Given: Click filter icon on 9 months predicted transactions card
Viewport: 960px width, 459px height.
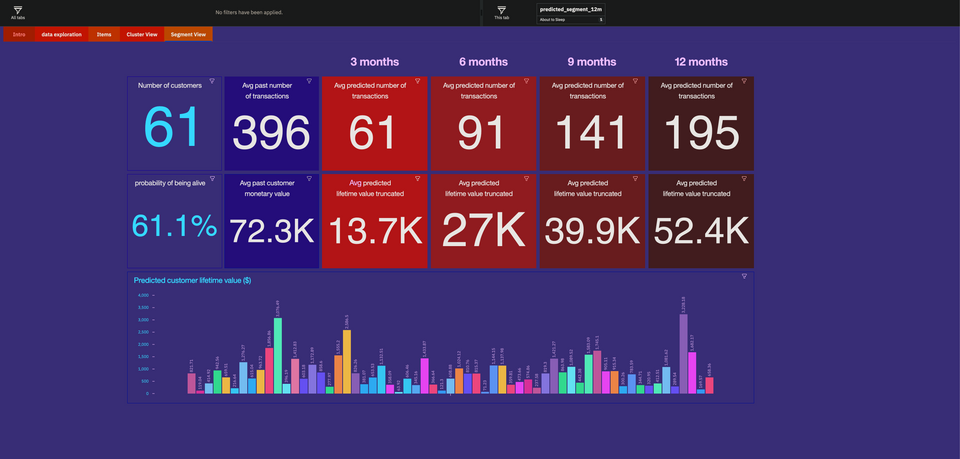Looking at the screenshot, I should point(636,81).
